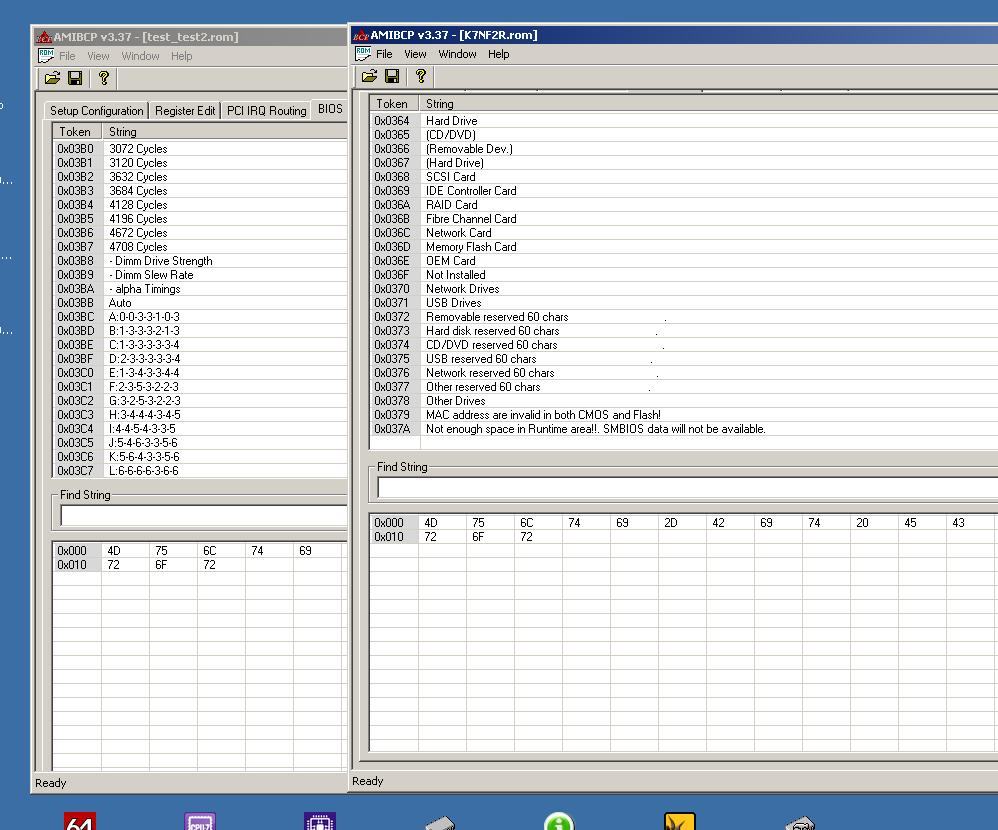Select the 'SCSI Card' string row

(x=684, y=177)
